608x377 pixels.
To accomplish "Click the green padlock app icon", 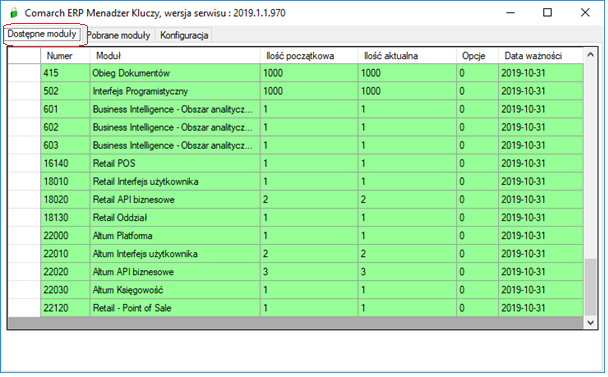I will [14, 13].
